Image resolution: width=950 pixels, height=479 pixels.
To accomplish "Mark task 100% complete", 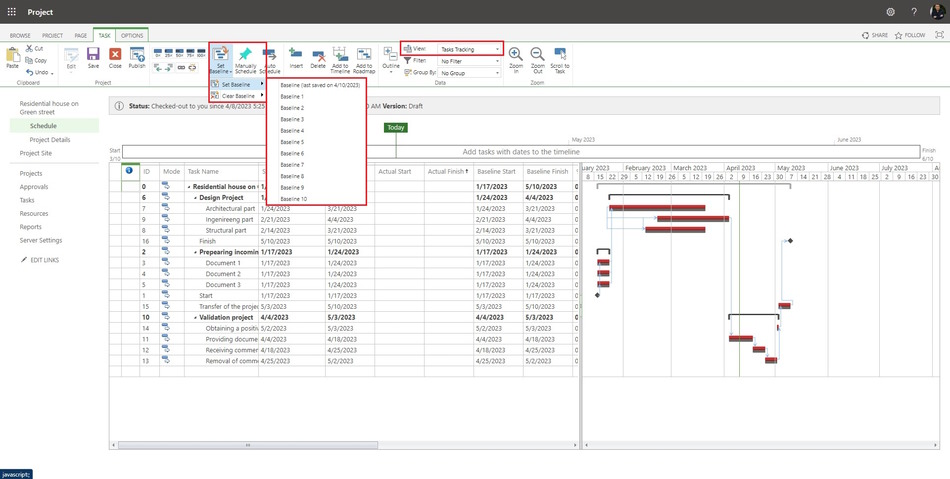I will pyautogui.click(x=201, y=53).
